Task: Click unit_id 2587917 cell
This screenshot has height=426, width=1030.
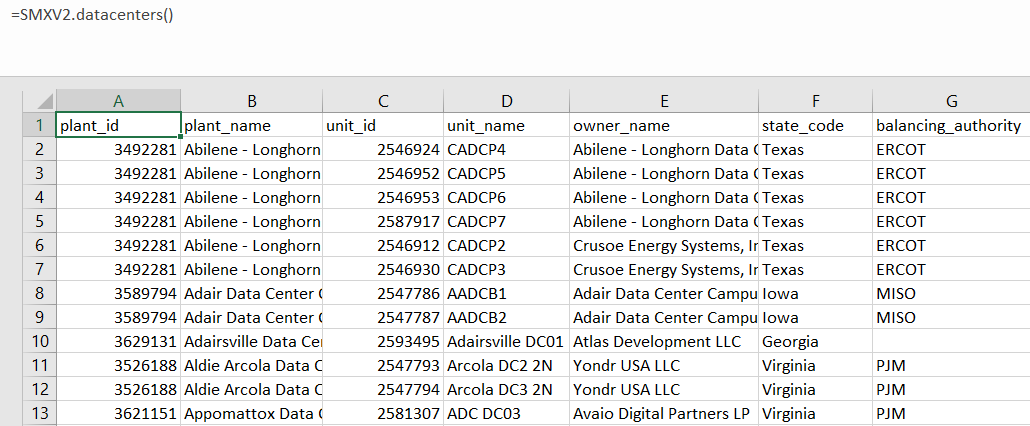Action: (384, 221)
